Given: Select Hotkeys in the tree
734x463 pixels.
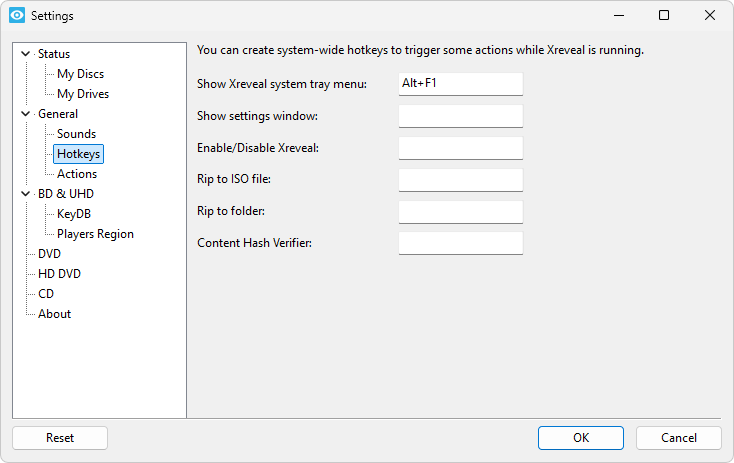Looking at the screenshot, I should pyautogui.click(x=79, y=154).
